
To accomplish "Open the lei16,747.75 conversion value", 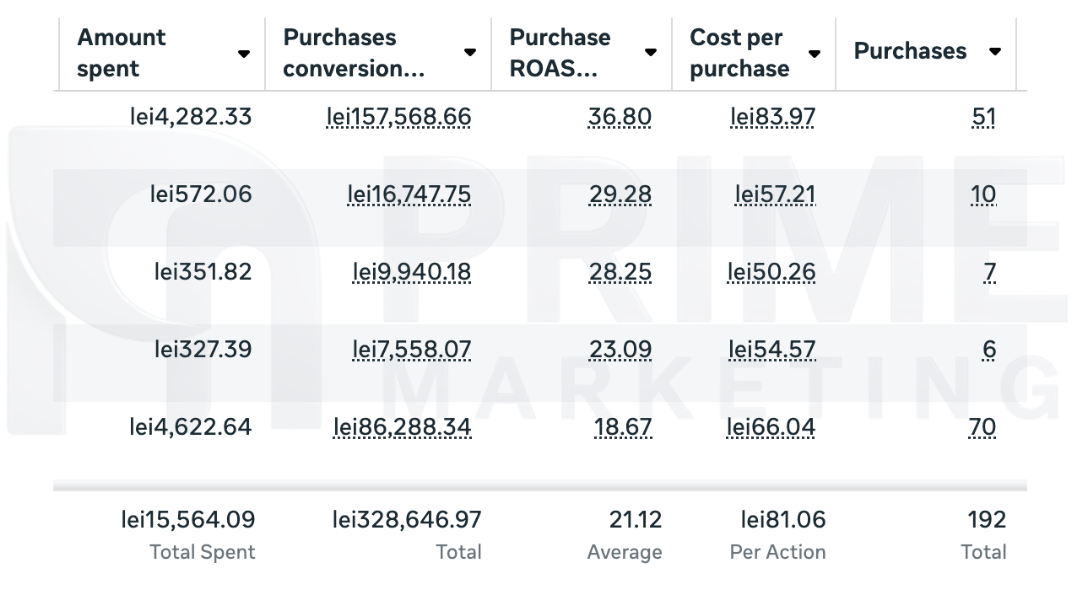I will pyautogui.click(x=409, y=195).
